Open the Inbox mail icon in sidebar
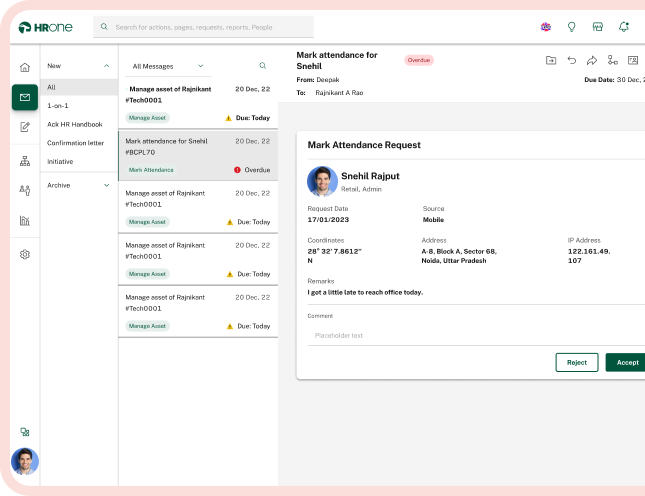The height and width of the screenshot is (496, 645). 25,97
